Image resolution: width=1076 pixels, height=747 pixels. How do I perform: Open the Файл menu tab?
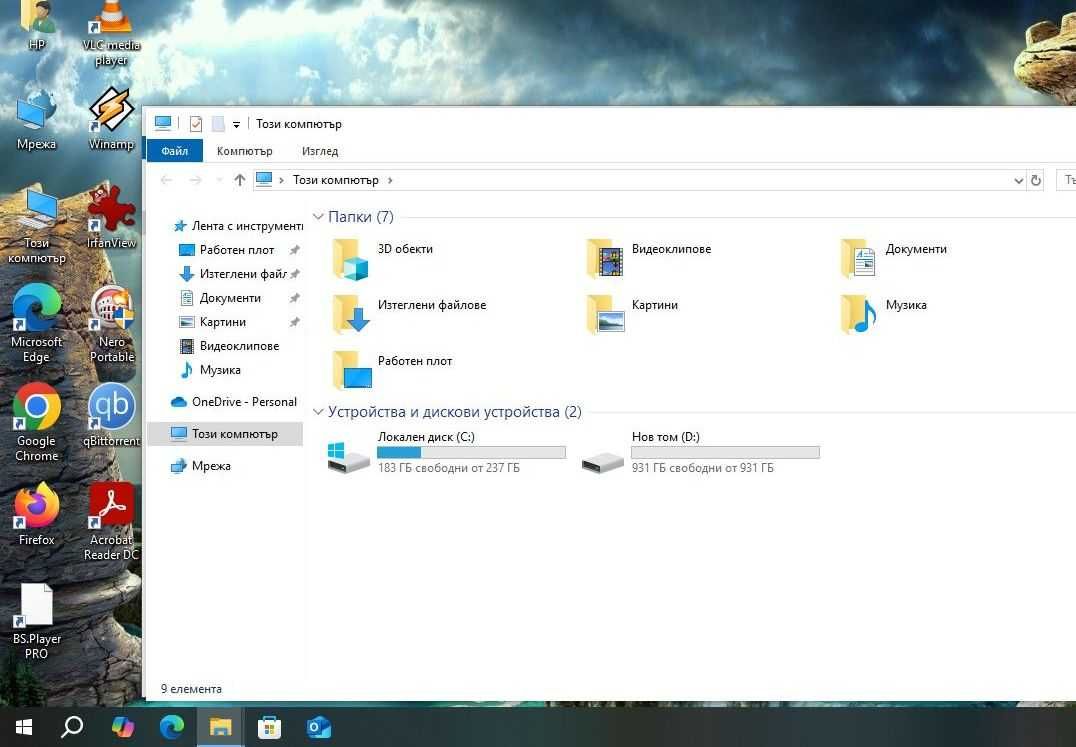(174, 151)
